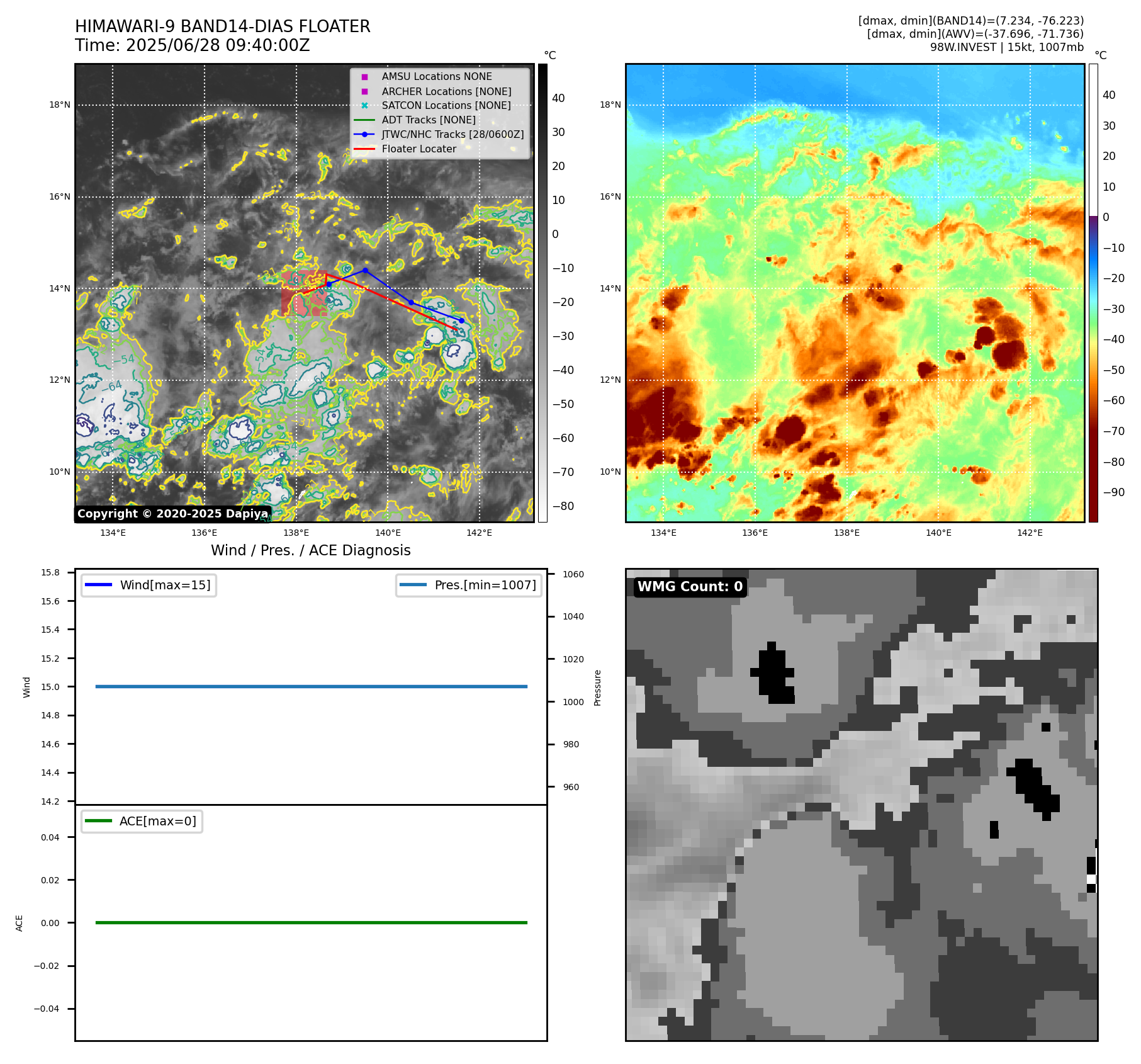This screenshot has height=1064, width=1141.
Task: Click the horizontal blue pressure line in wind plot
Action: coord(312,687)
